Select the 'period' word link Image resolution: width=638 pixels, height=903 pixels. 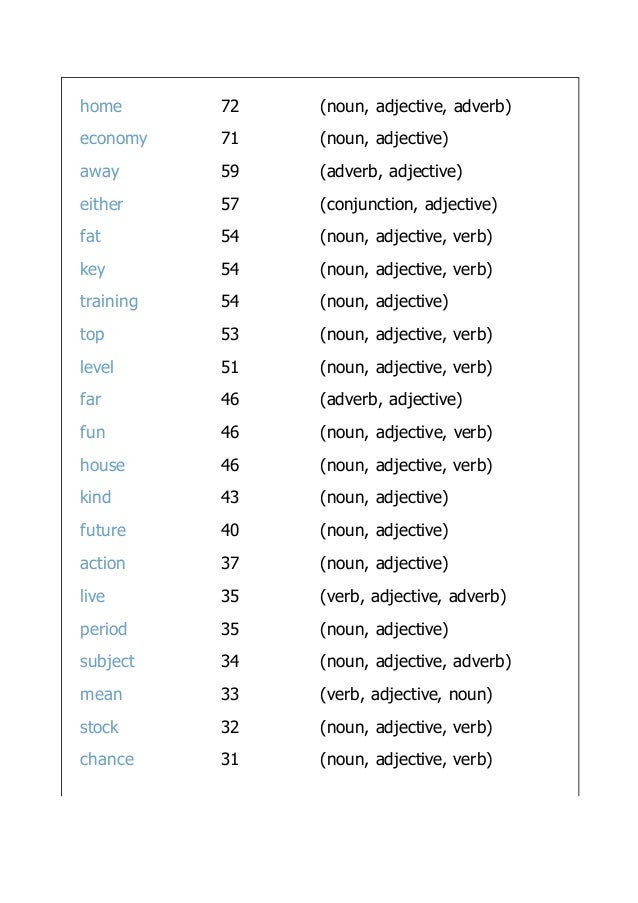point(104,629)
